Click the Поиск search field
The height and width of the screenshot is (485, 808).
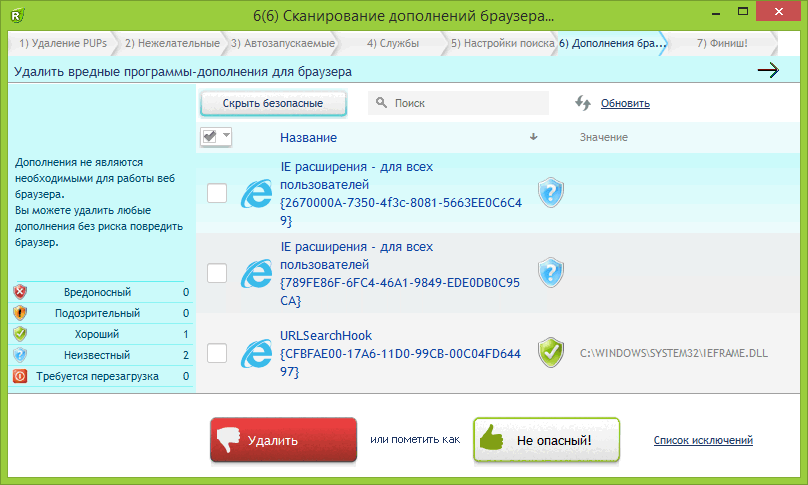click(x=460, y=103)
